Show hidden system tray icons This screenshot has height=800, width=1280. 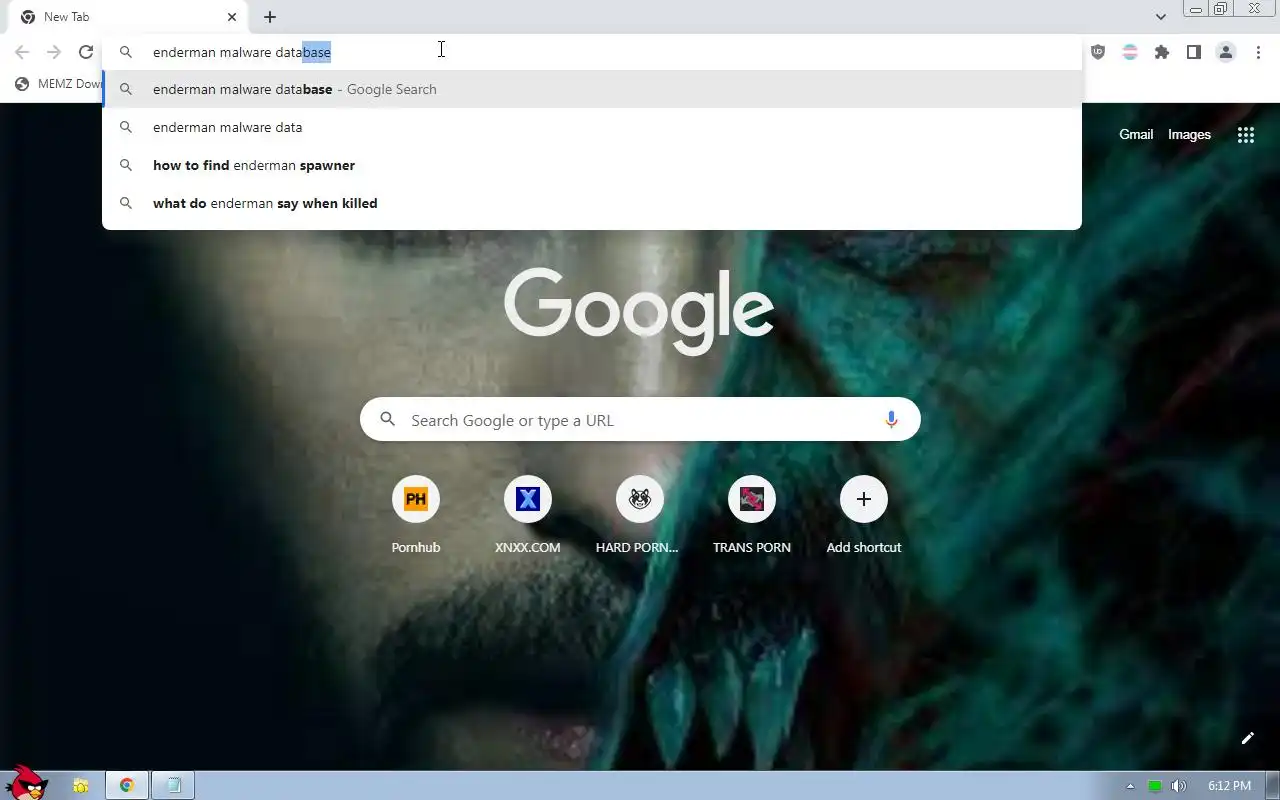[x=1131, y=786]
